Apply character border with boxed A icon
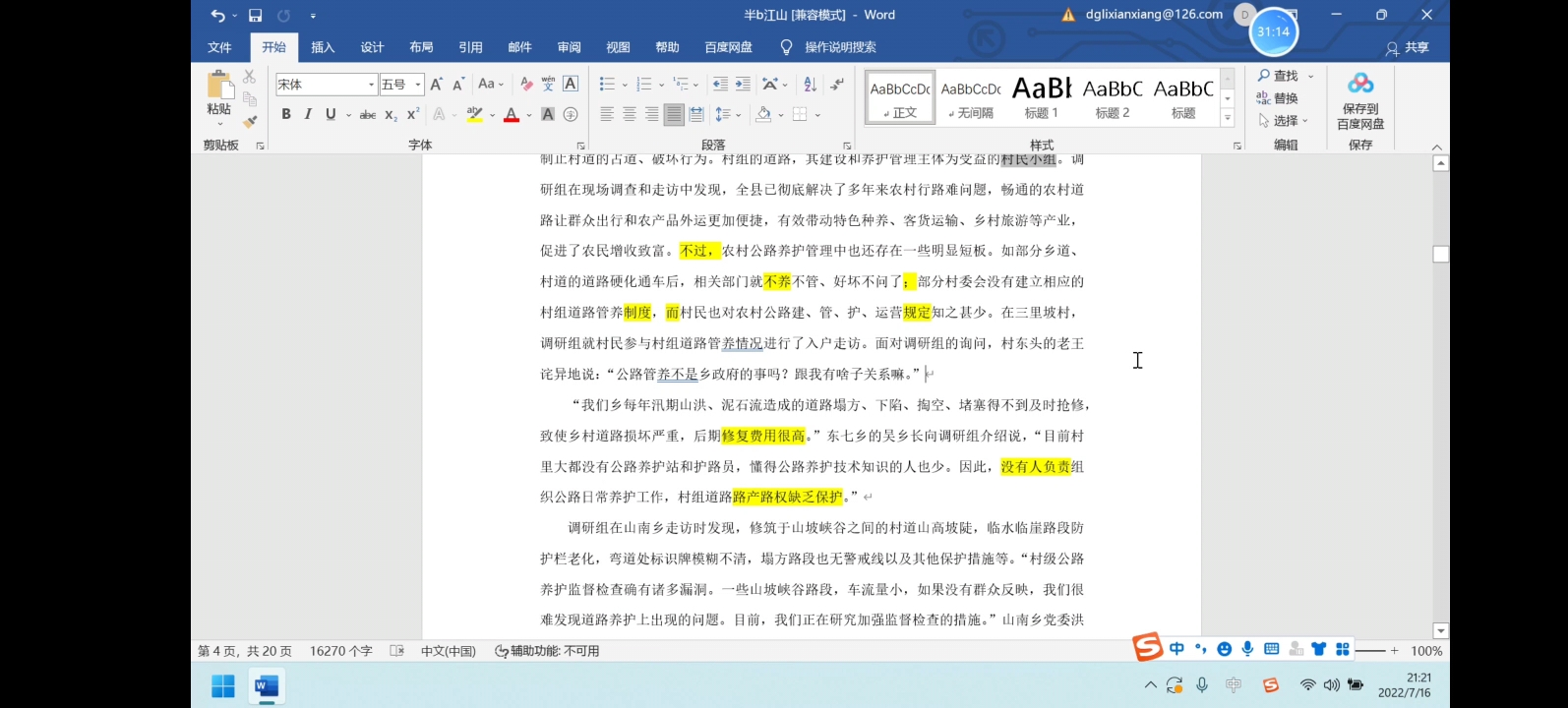The image size is (1568, 708). 571,85
